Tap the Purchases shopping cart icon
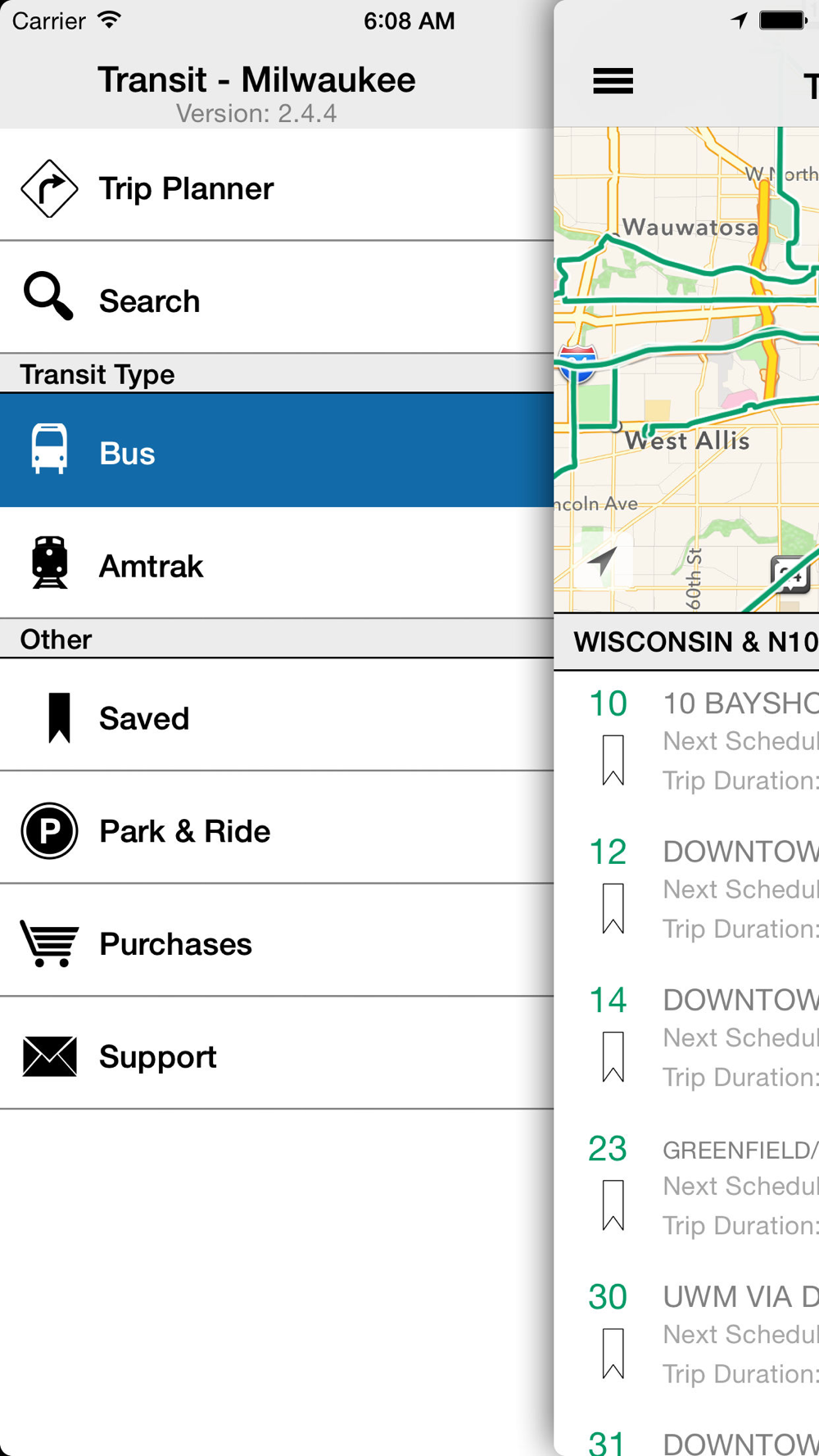This screenshot has height=1456, width=819. (49, 943)
